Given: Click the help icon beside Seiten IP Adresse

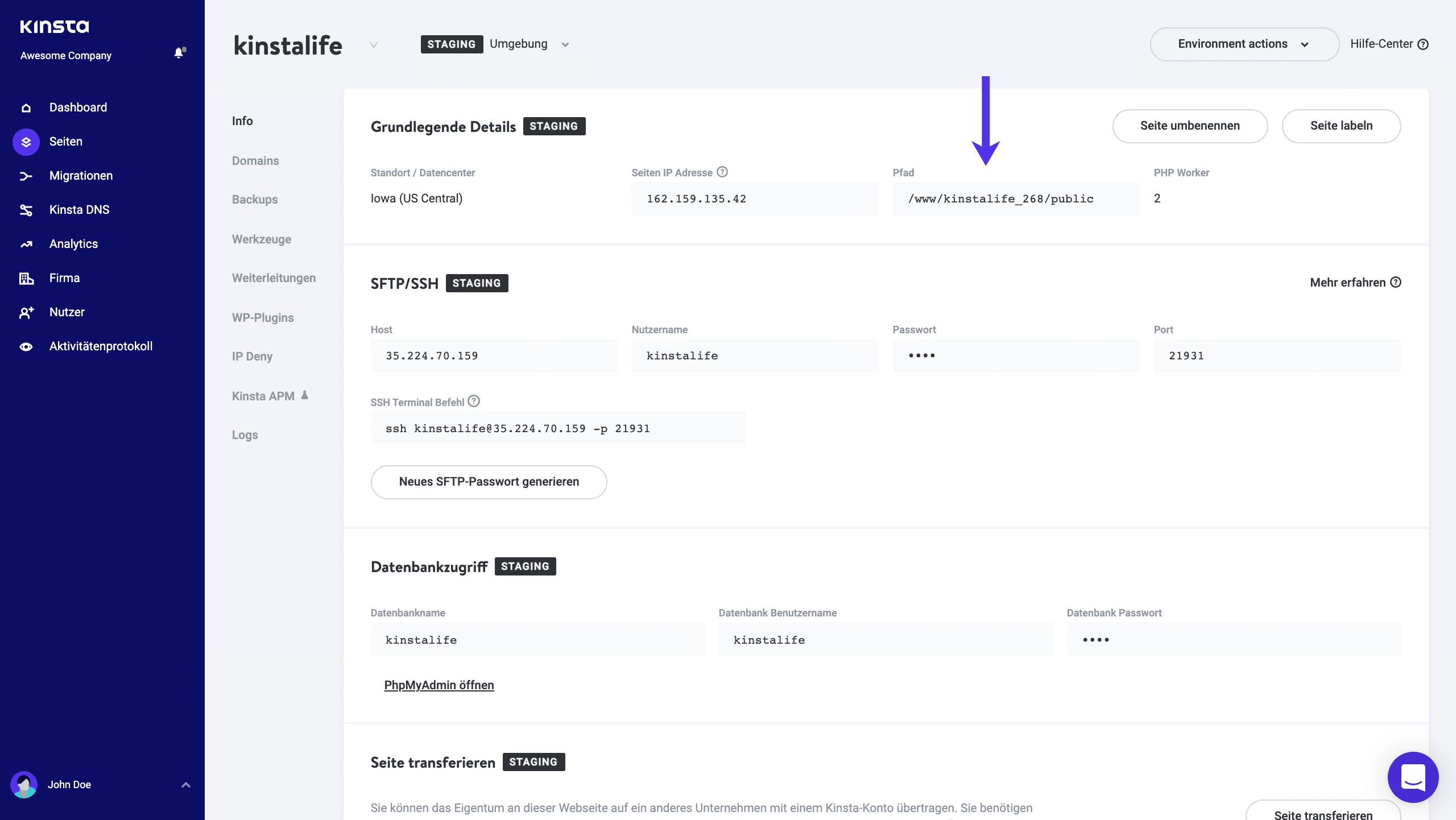Looking at the screenshot, I should click(722, 172).
